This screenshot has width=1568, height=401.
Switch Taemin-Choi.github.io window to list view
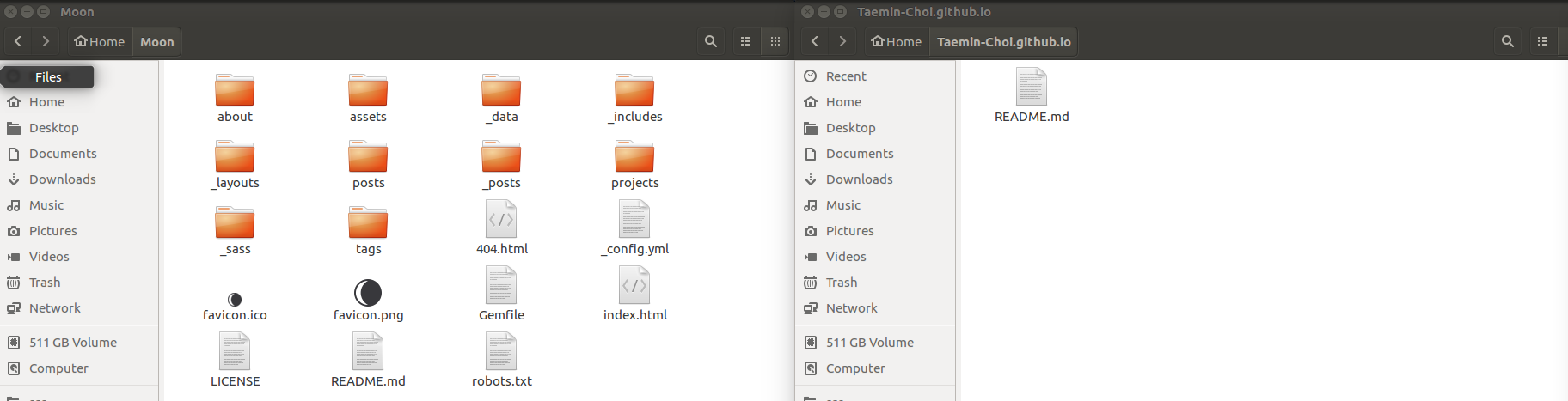coord(1543,41)
